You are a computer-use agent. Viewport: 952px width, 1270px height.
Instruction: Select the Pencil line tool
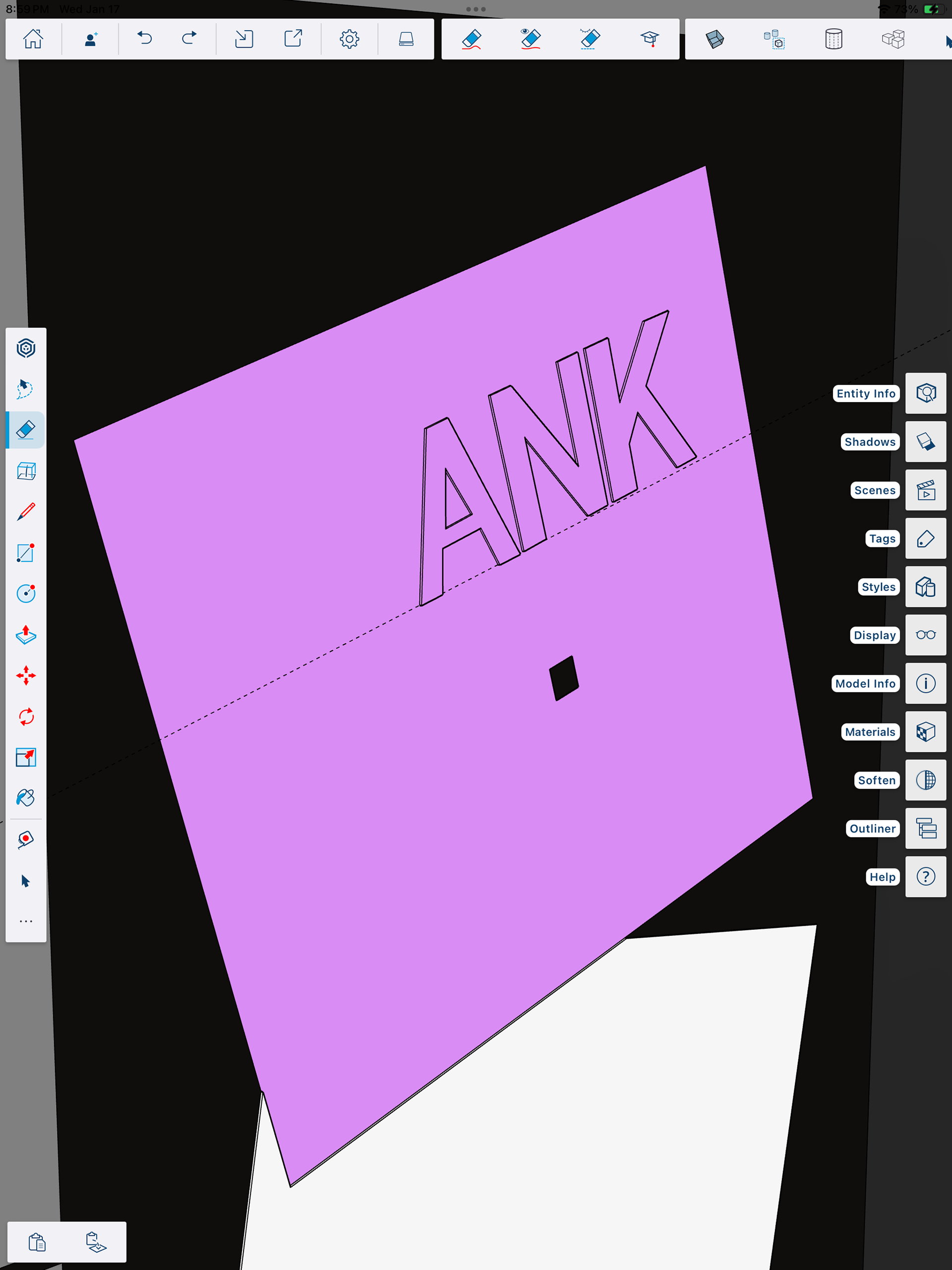(x=26, y=512)
